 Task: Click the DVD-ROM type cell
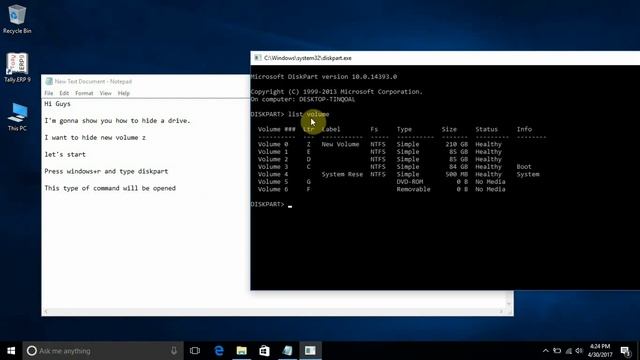[x=410, y=182]
